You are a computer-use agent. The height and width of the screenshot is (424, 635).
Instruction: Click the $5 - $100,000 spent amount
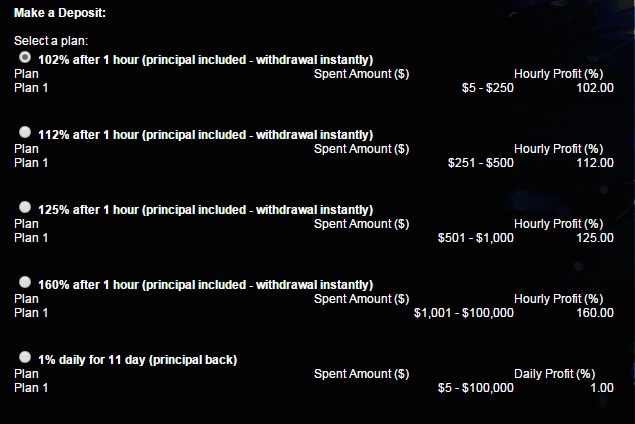(476, 388)
